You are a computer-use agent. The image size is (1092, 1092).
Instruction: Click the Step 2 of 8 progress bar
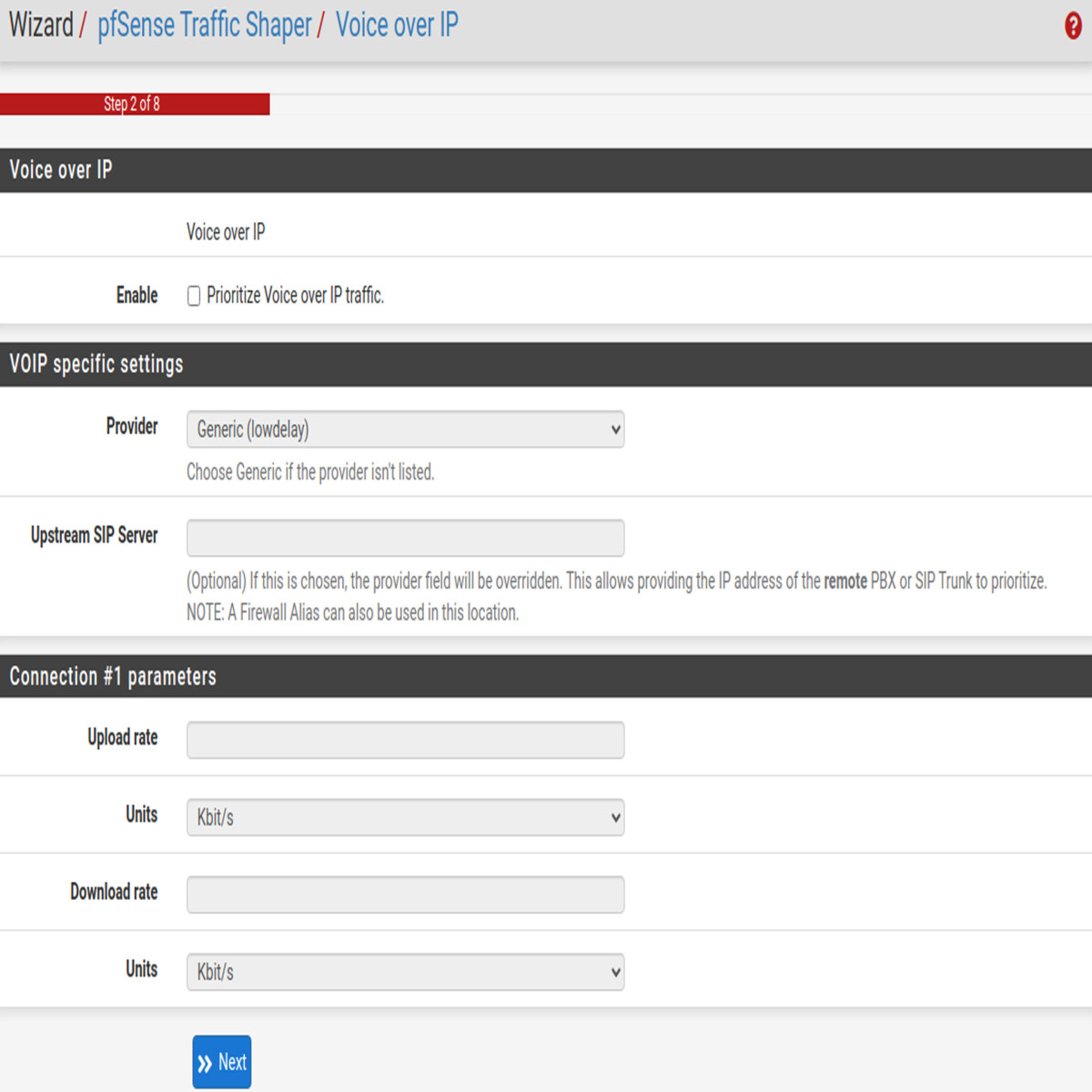(x=135, y=104)
